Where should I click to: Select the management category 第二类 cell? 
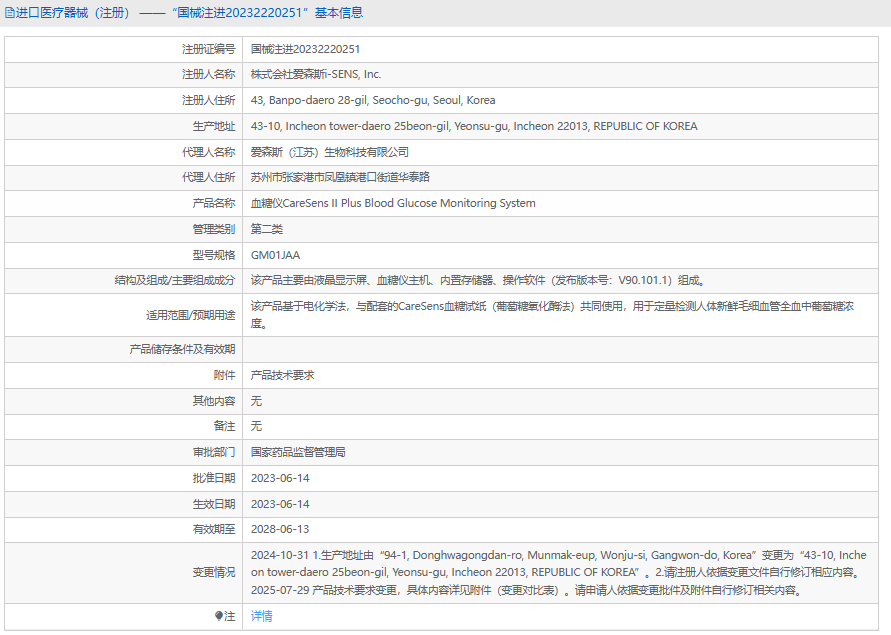point(267,229)
